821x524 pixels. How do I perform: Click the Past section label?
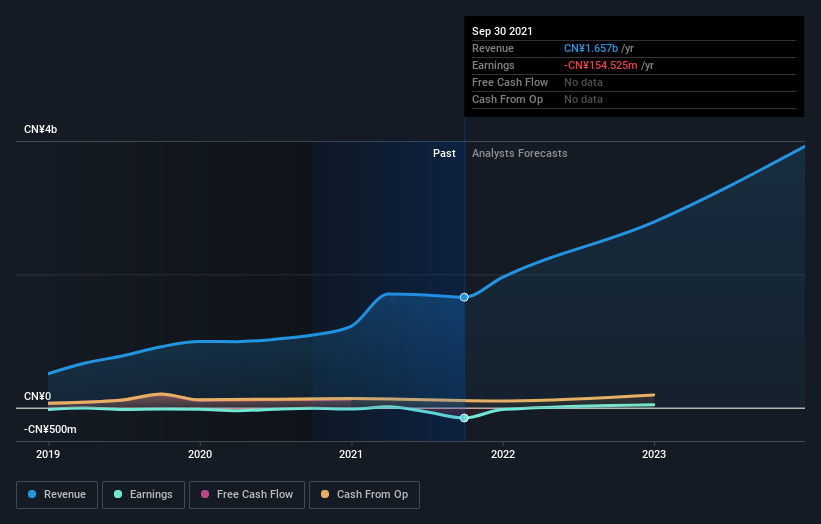tap(444, 153)
